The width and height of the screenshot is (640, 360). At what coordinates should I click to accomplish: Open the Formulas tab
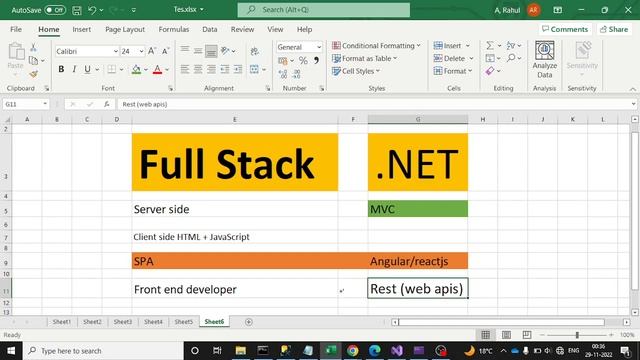(173, 29)
